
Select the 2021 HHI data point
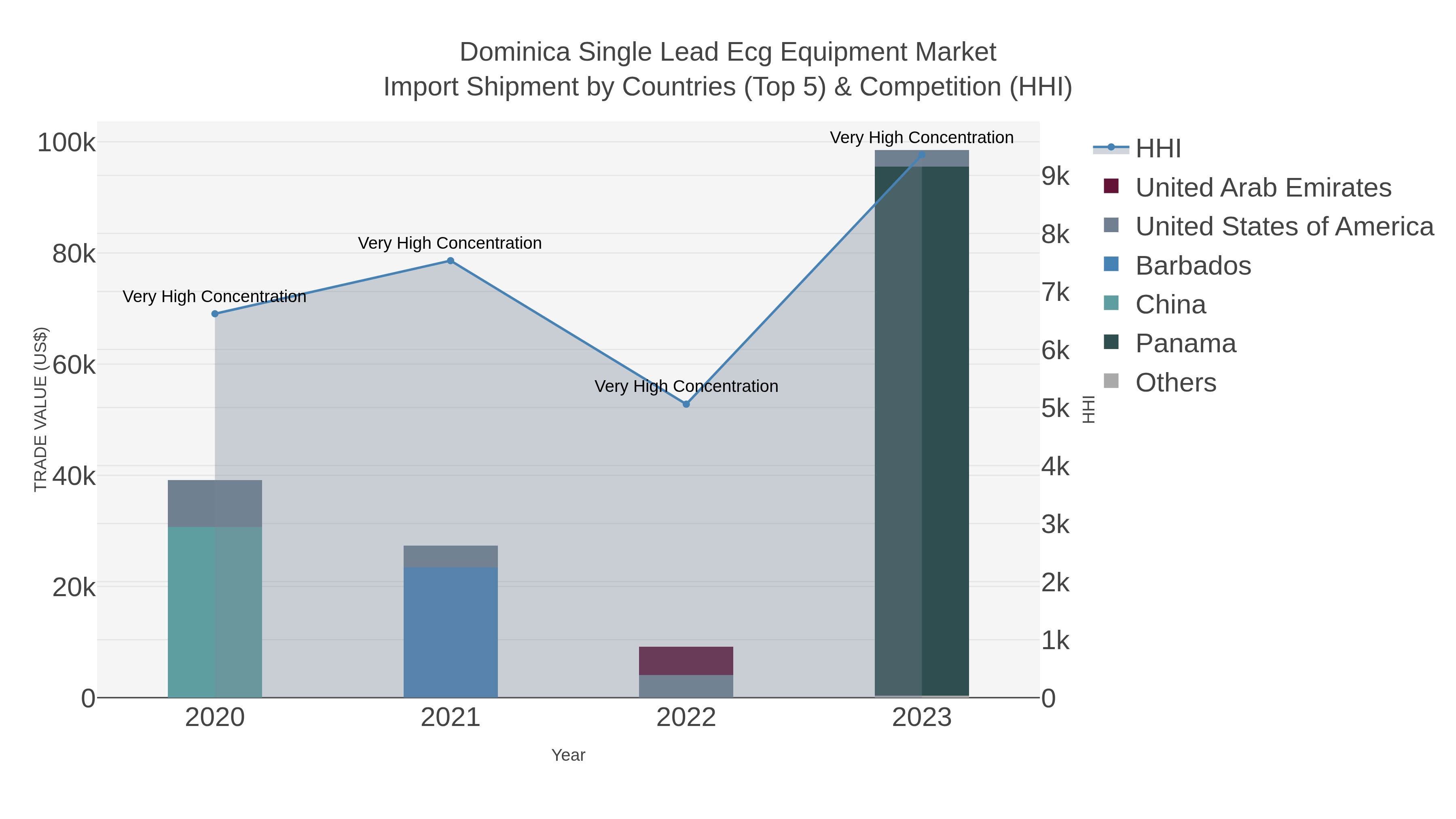pos(451,260)
